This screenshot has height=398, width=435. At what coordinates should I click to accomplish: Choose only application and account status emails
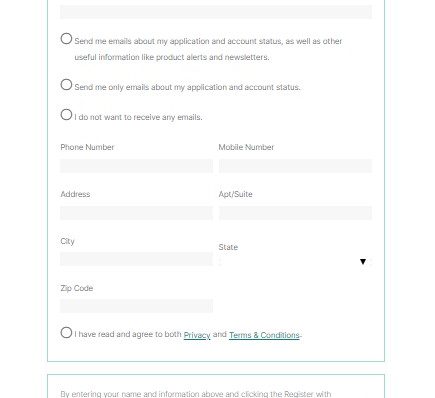66,85
